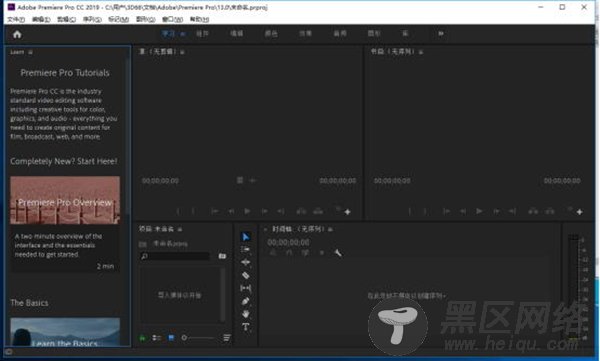Switch to the 颜色 workspace tab

pos(271,34)
